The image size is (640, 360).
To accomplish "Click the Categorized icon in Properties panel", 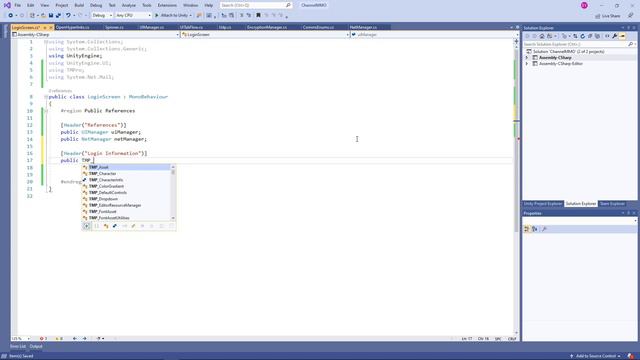I will pyautogui.click(x=527, y=229).
